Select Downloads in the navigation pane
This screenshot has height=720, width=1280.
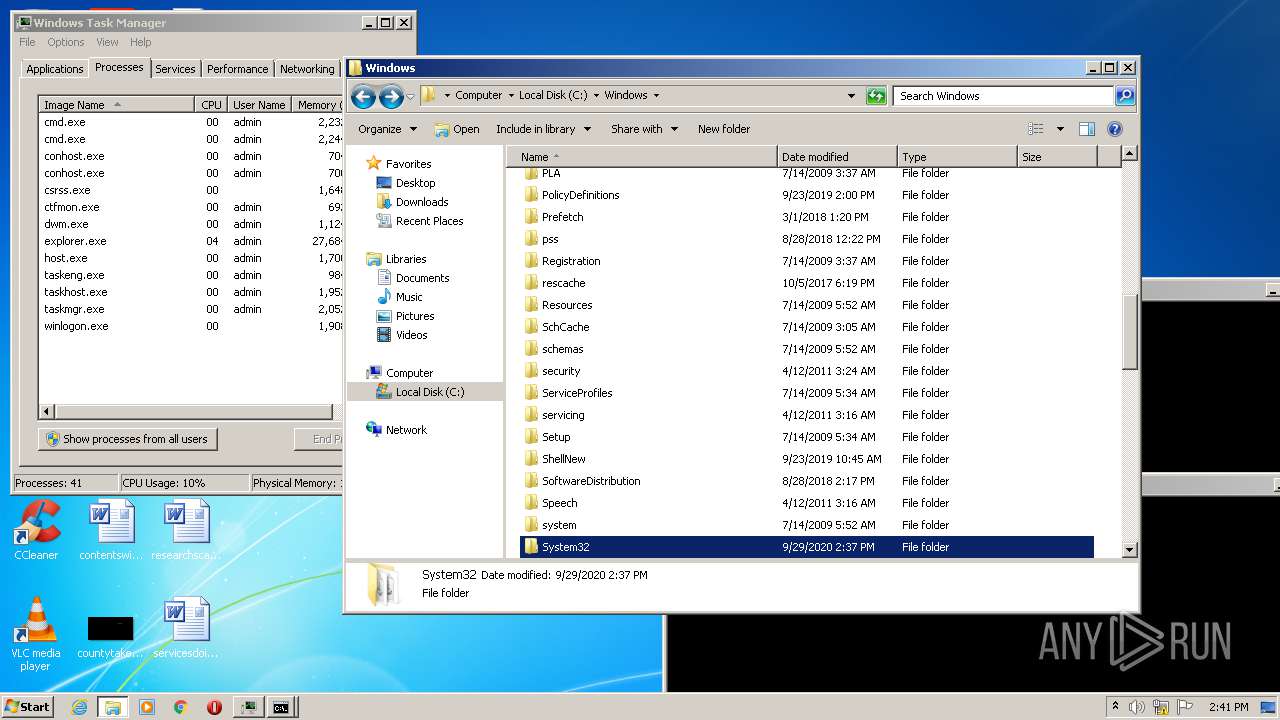pos(421,202)
